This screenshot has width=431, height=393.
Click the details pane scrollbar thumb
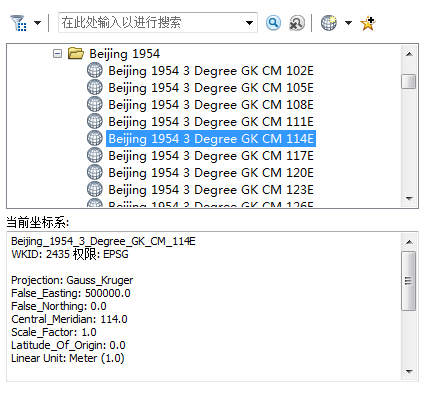coord(409,281)
